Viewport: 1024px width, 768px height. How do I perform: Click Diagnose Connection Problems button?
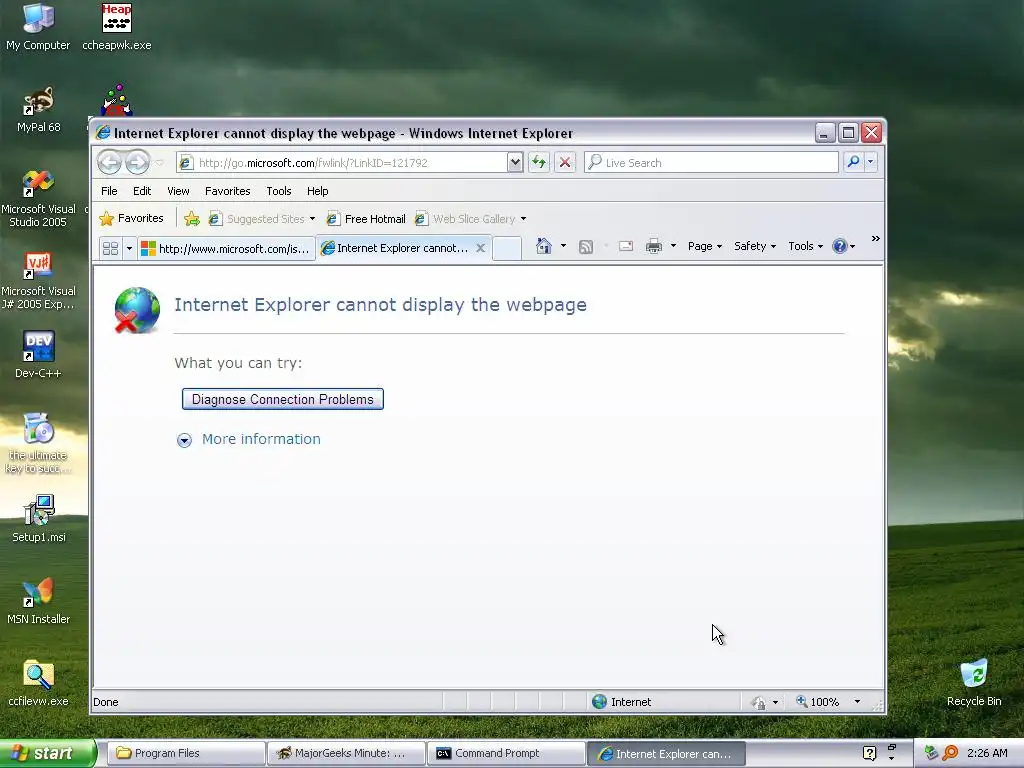pos(283,399)
